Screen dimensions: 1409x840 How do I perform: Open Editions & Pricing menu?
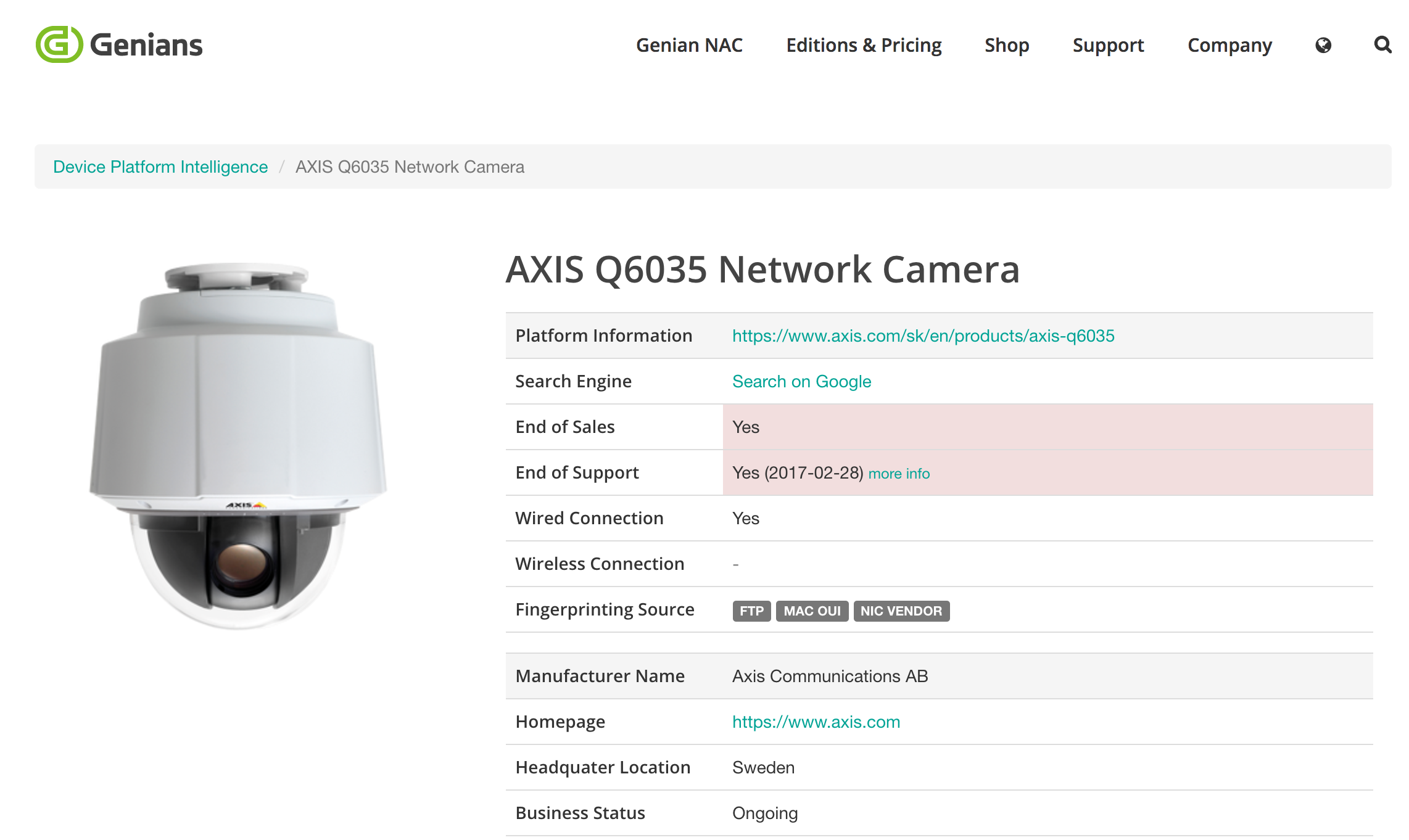tap(864, 45)
